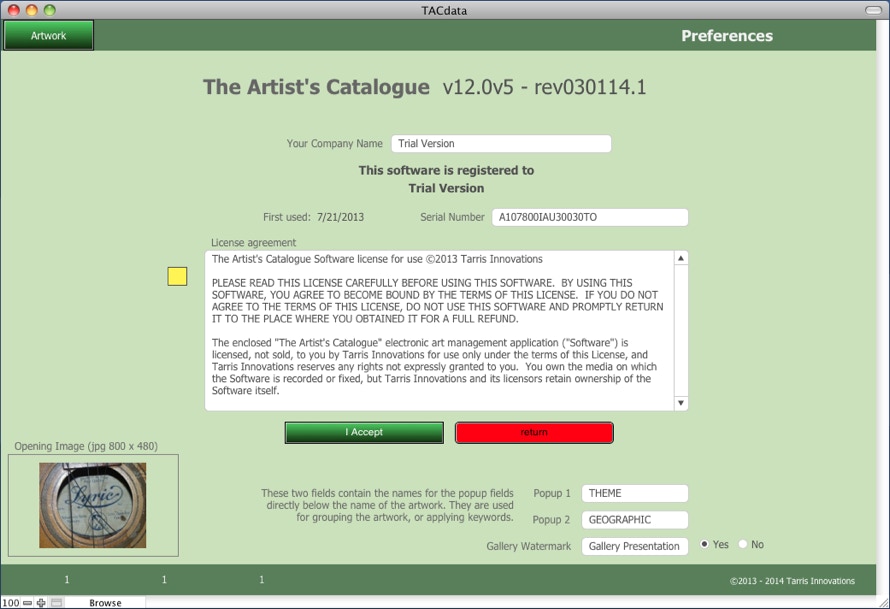This screenshot has width=890, height=609.
Task: Open the Browse mode popup
Action: [105, 603]
